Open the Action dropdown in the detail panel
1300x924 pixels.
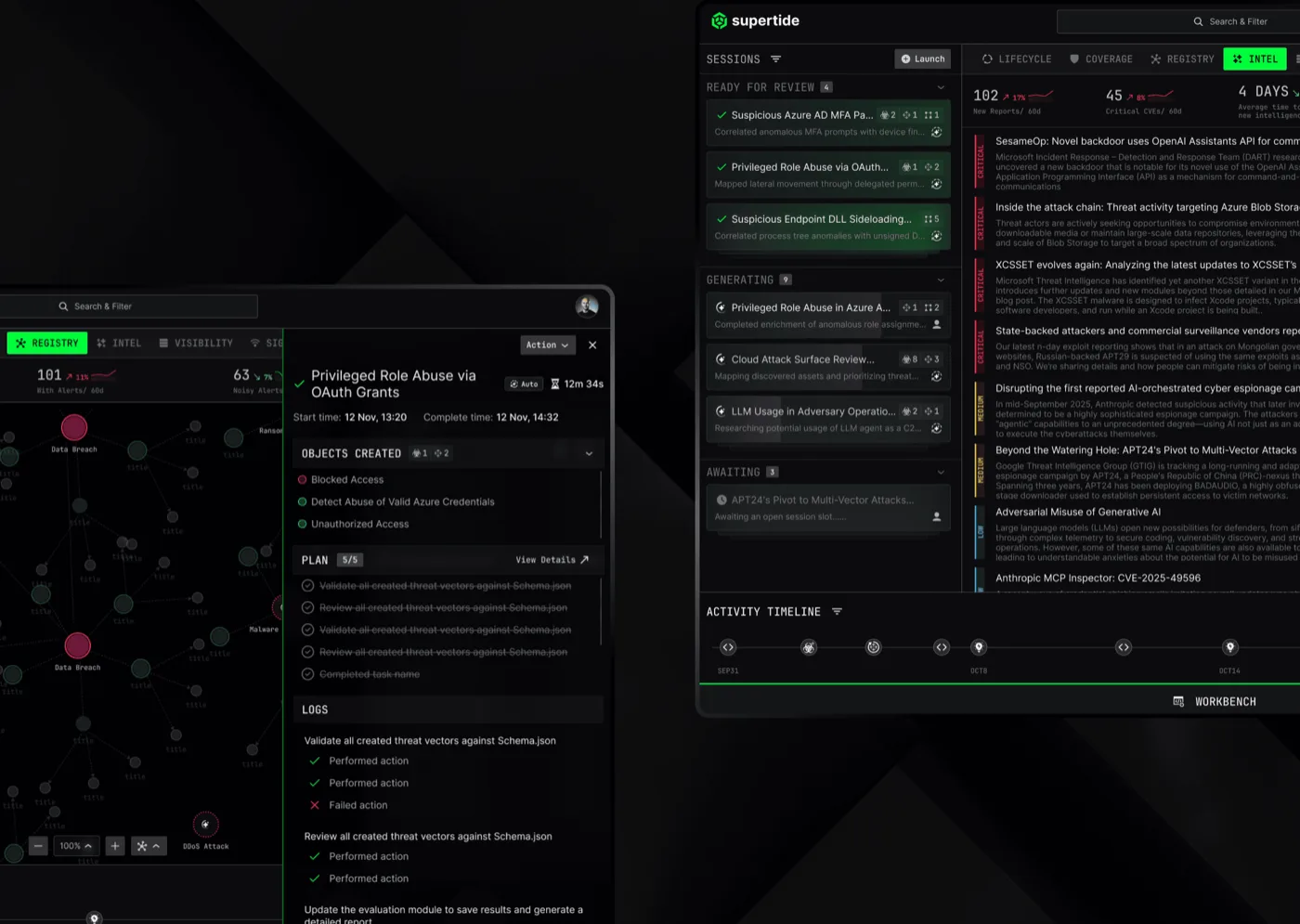point(548,345)
